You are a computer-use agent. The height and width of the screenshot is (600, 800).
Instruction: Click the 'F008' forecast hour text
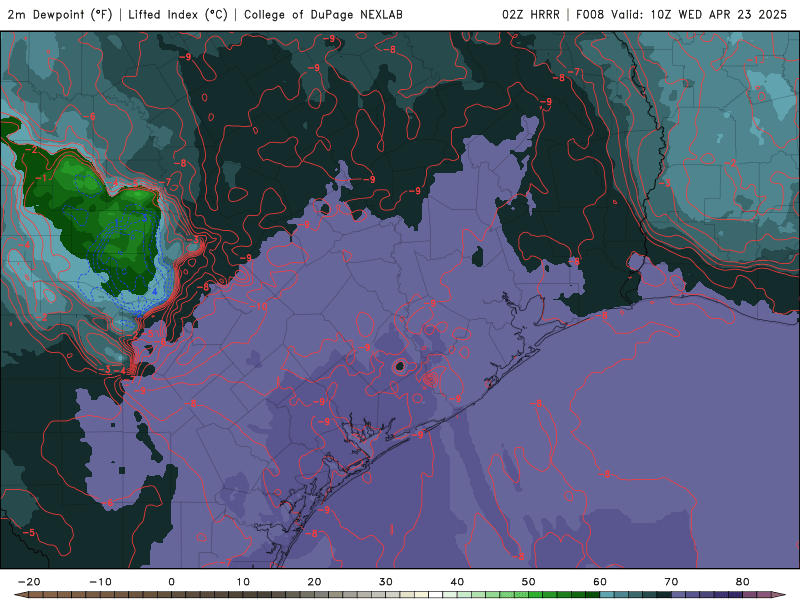(x=590, y=15)
